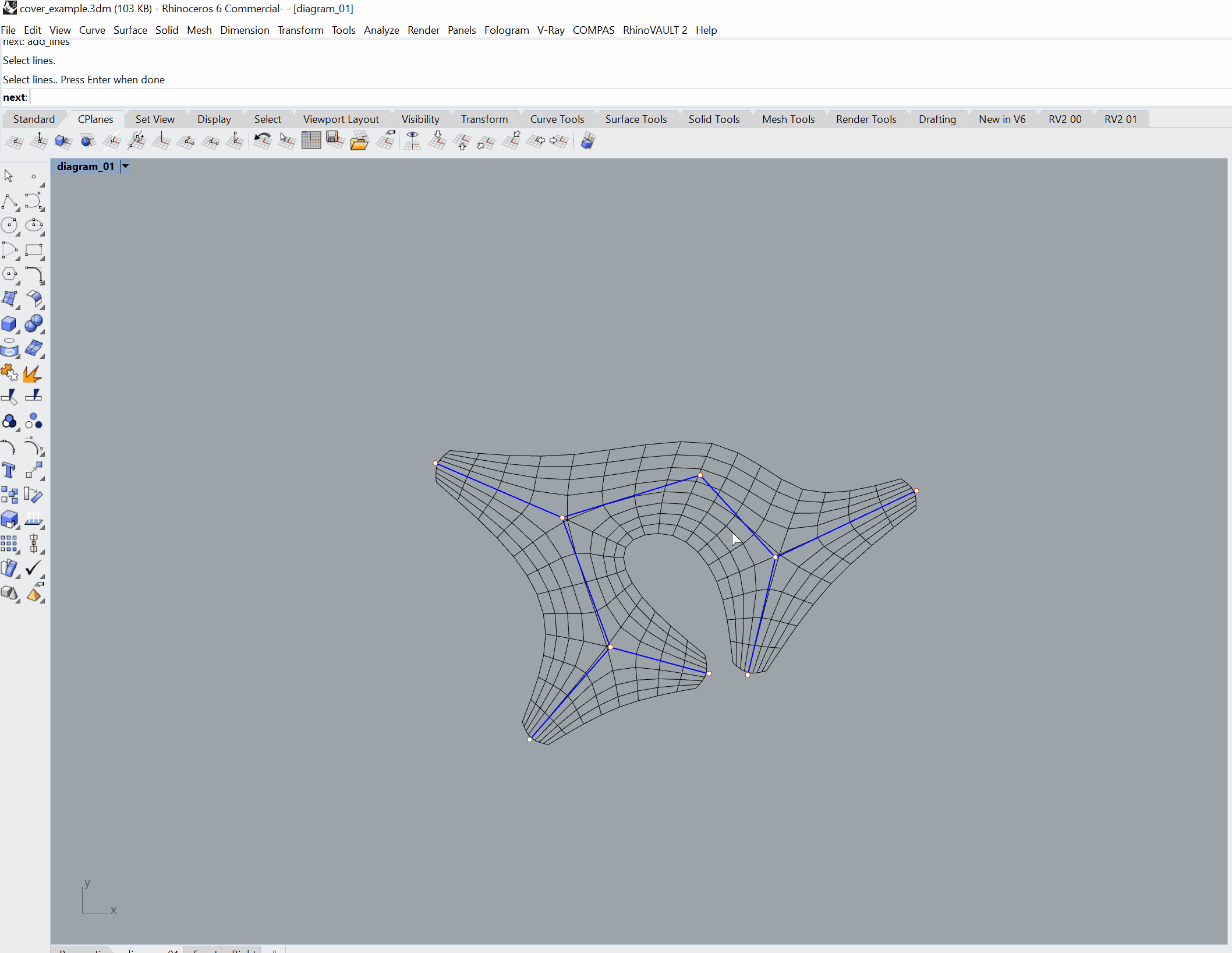The width and height of the screenshot is (1232, 953).
Task: Open the V-Ray menu
Action: coord(551,30)
